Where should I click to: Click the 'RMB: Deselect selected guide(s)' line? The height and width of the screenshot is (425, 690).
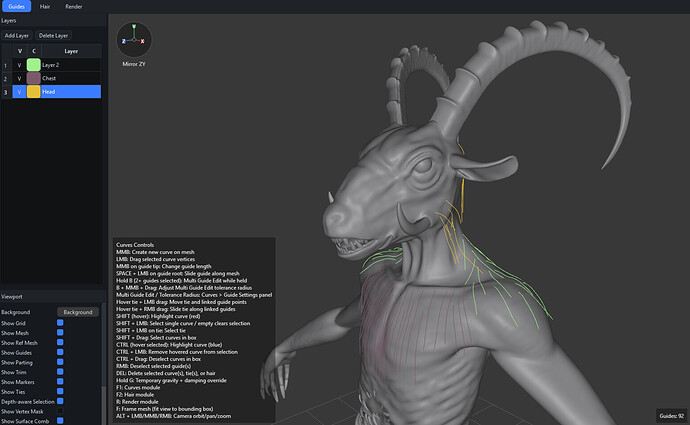coord(154,366)
